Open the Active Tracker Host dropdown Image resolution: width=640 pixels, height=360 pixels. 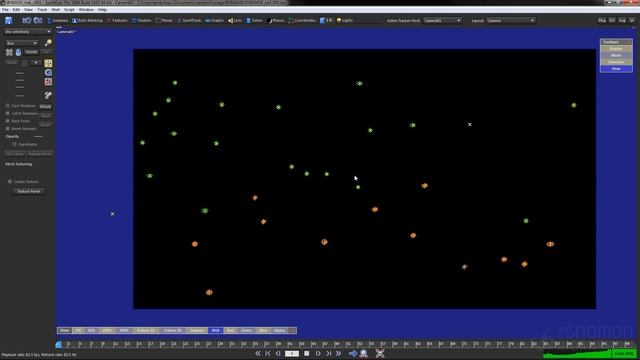pyautogui.click(x=442, y=20)
